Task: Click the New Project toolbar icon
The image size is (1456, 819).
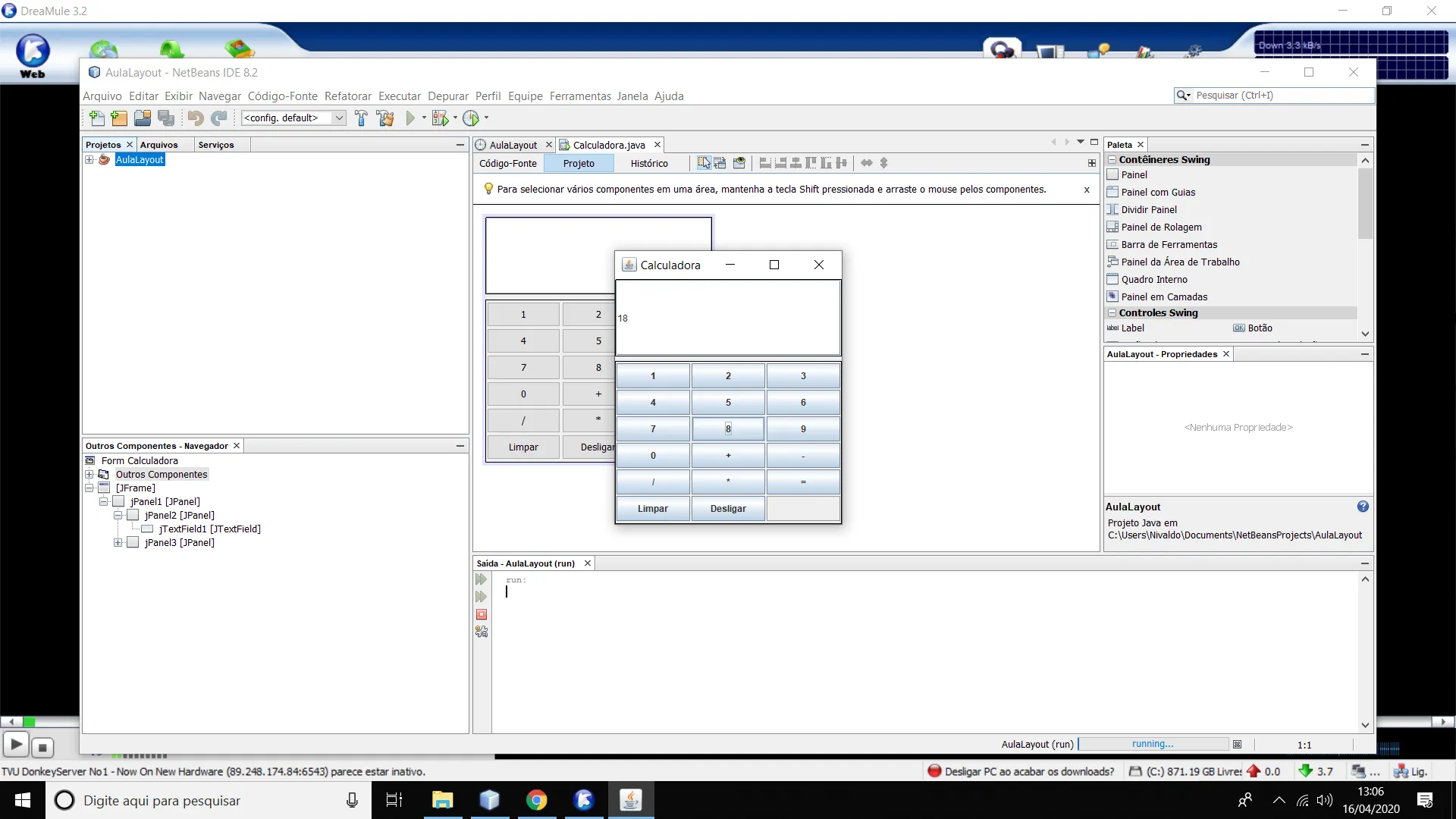Action: pos(119,118)
